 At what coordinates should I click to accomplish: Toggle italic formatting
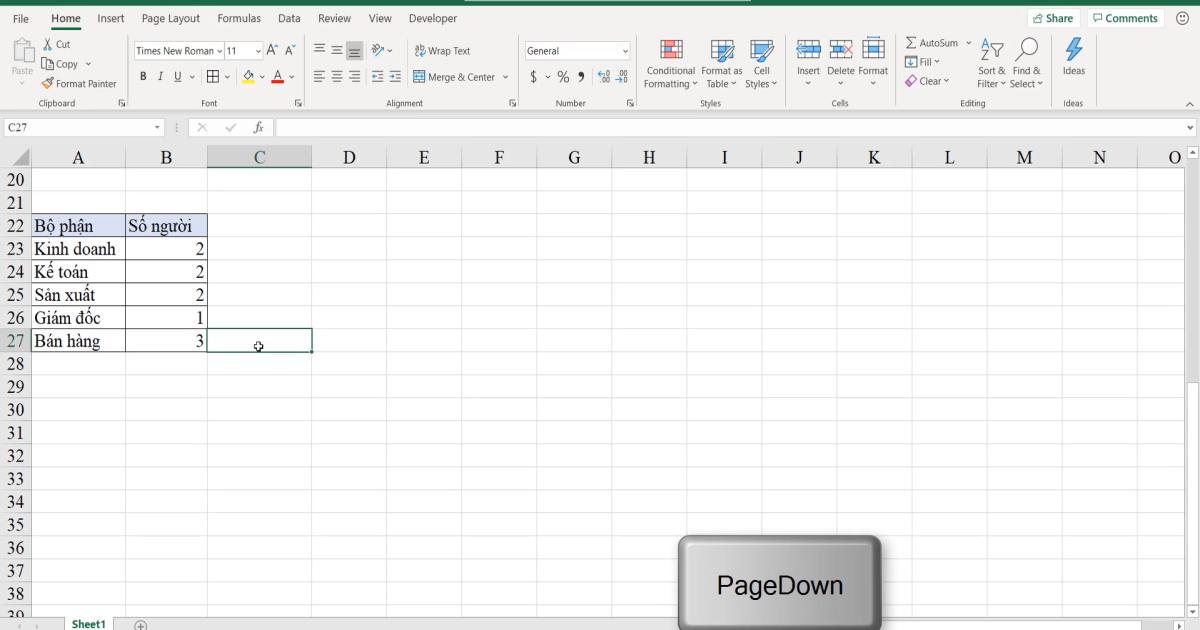[x=160, y=76]
